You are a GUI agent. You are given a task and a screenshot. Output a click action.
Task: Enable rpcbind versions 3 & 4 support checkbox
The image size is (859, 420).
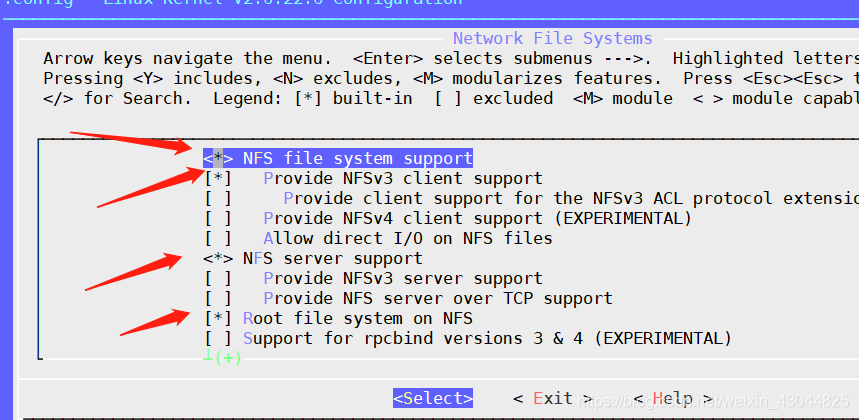coord(218,338)
